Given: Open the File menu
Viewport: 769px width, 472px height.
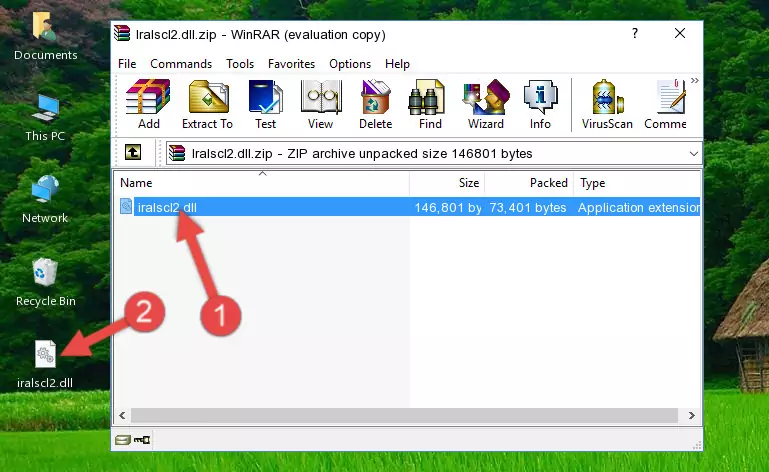Looking at the screenshot, I should [127, 64].
